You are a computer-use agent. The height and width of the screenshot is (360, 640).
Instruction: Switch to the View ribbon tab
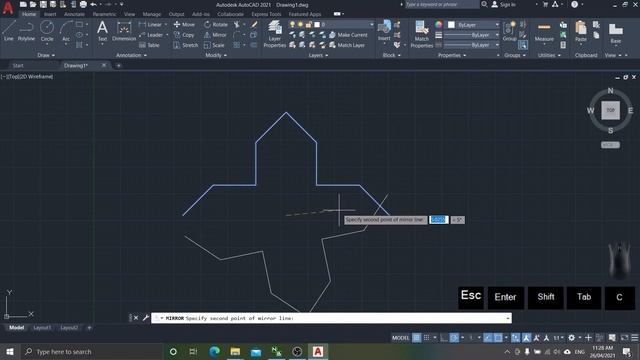[129, 14]
